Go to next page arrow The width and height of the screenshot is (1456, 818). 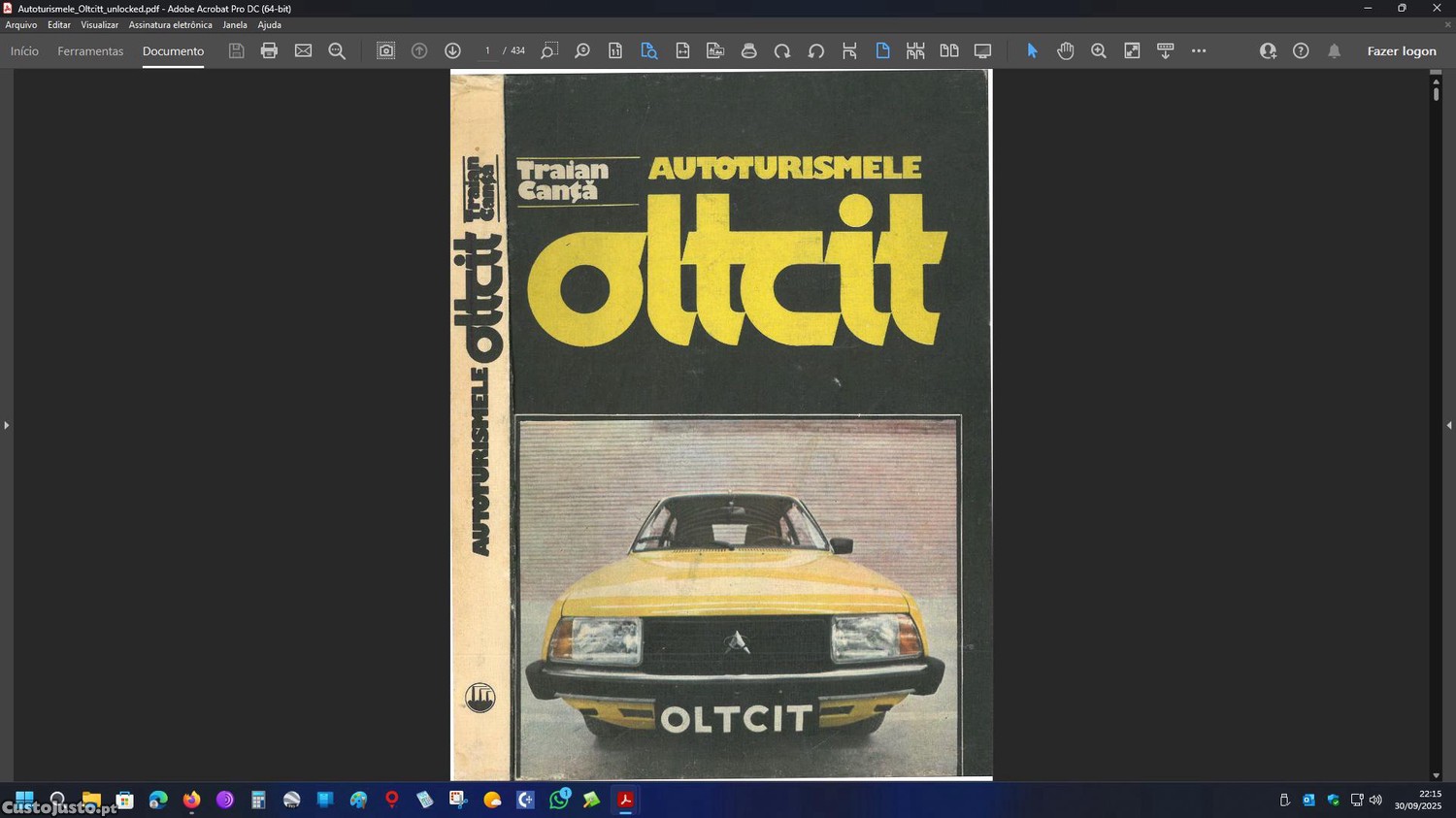point(452,50)
